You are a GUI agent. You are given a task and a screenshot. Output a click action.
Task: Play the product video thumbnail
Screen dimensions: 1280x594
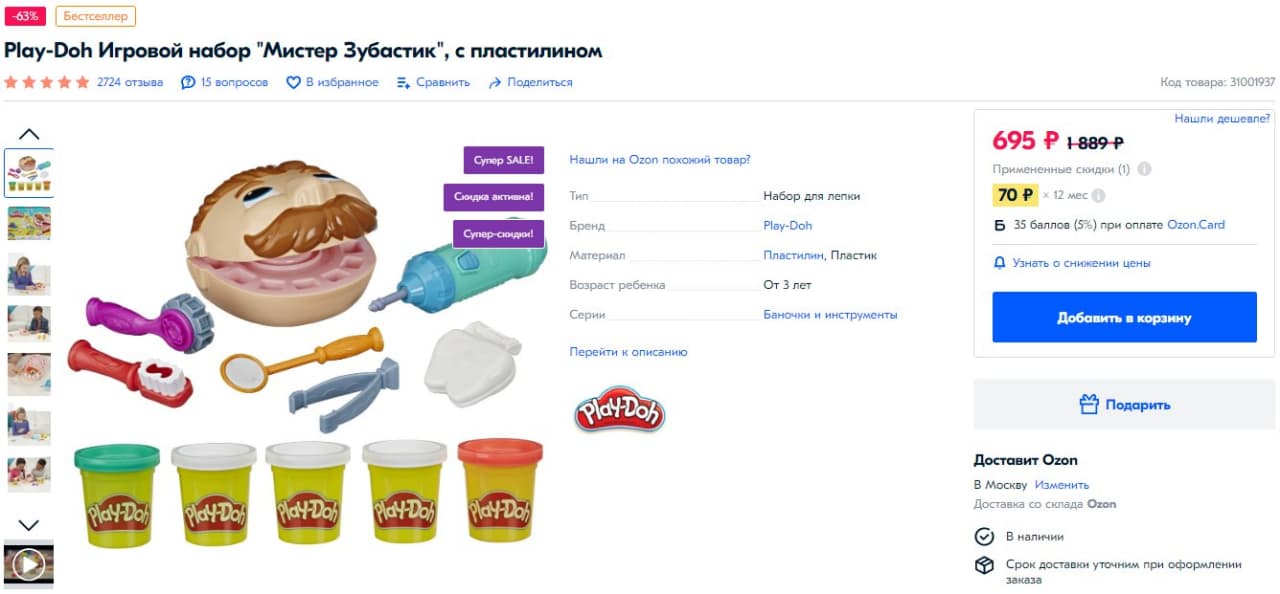click(x=29, y=565)
